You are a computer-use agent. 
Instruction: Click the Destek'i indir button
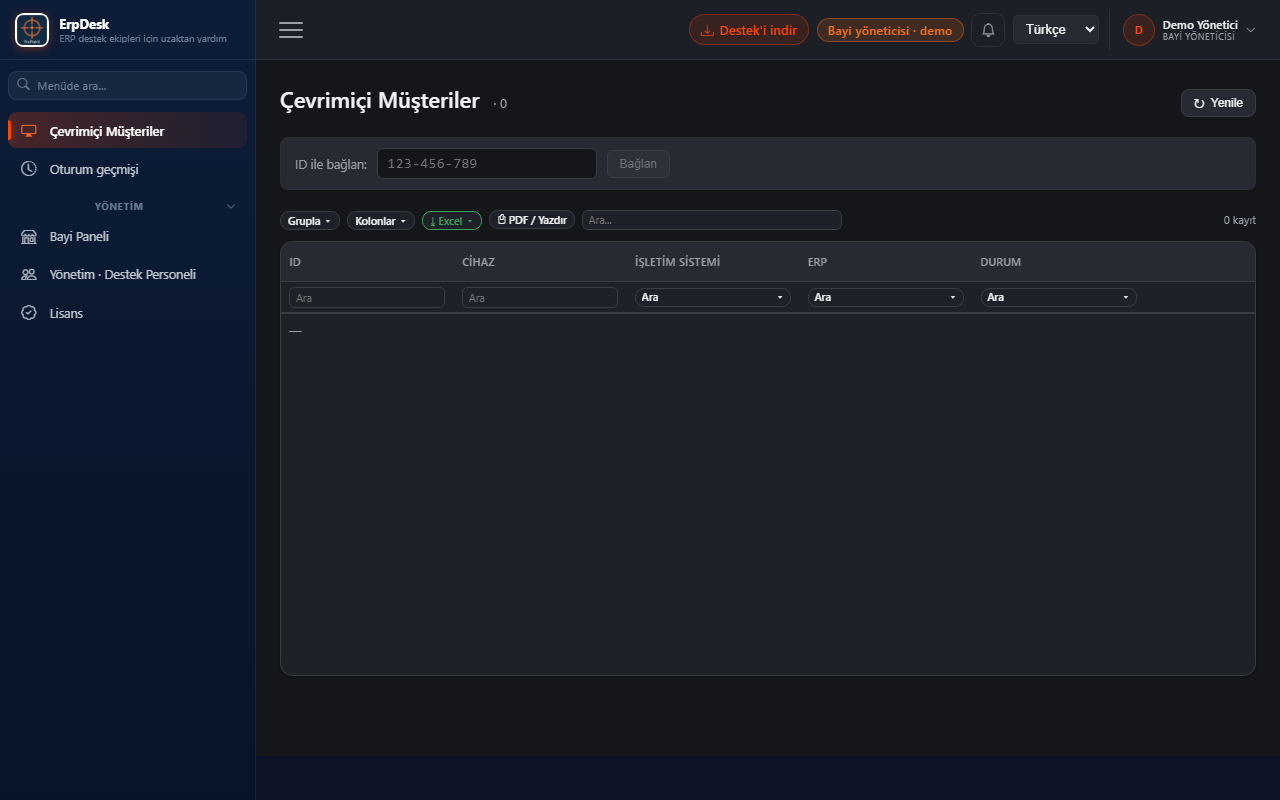tap(749, 30)
